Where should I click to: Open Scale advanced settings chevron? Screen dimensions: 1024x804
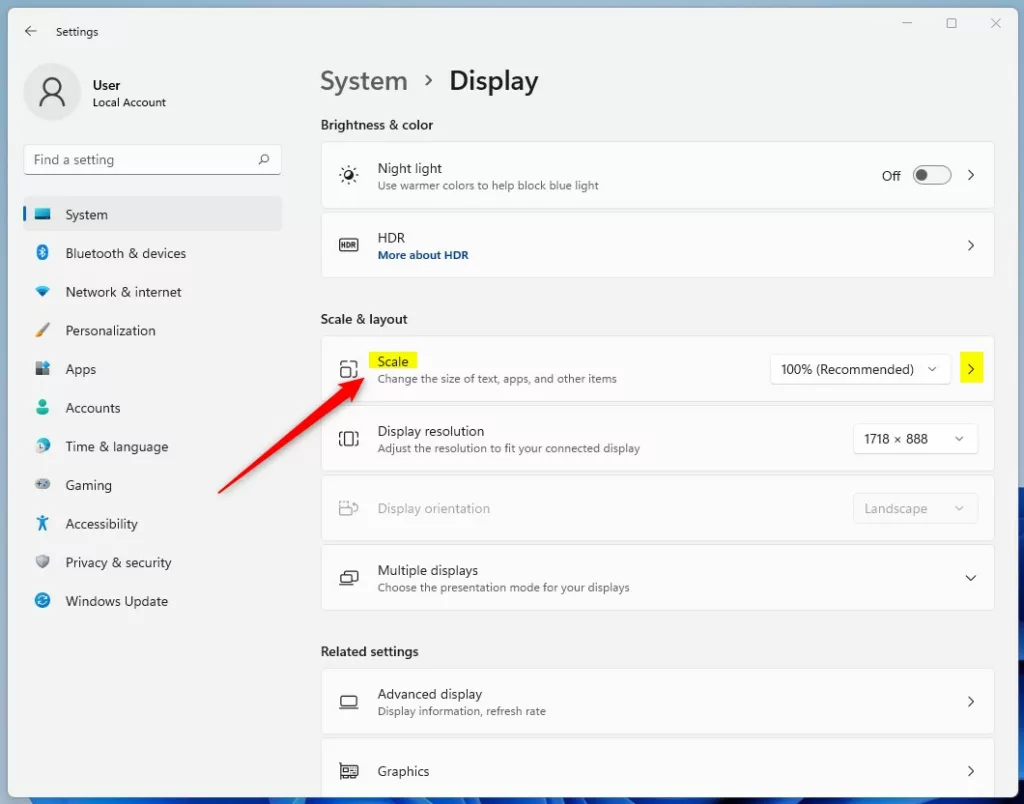pos(970,369)
